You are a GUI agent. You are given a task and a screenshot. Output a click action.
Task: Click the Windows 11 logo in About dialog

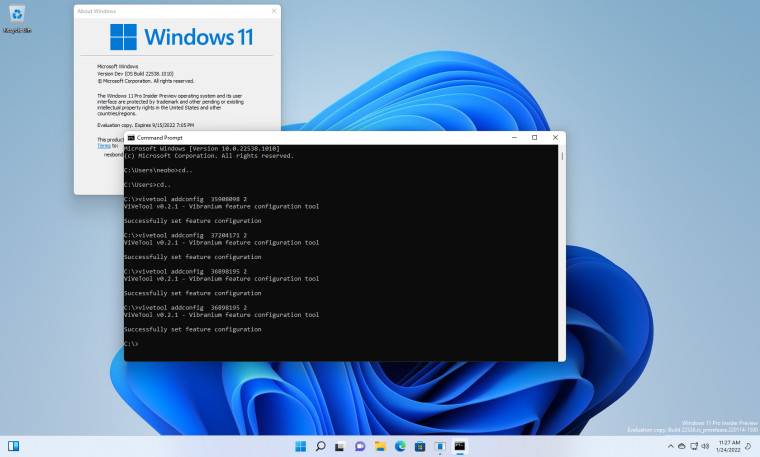pos(182,37)
